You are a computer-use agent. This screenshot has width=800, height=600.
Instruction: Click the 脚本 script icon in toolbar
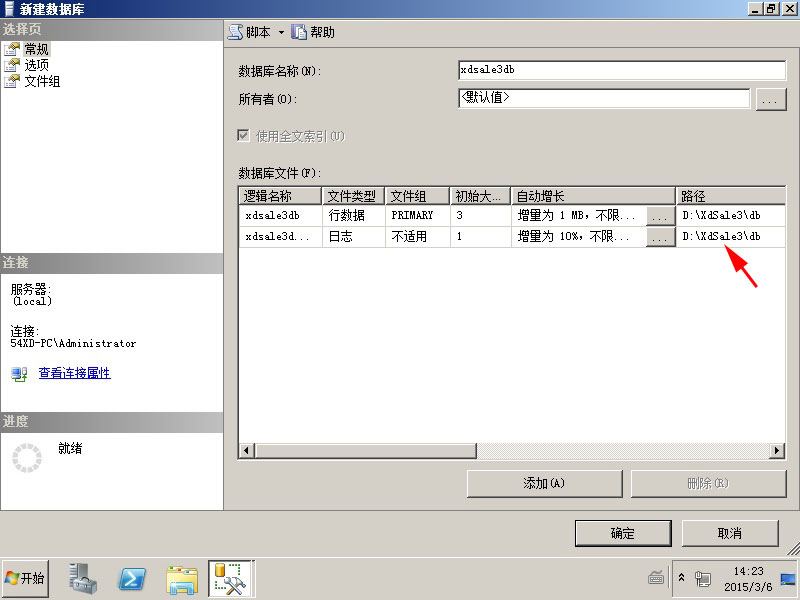pos(235,32)
